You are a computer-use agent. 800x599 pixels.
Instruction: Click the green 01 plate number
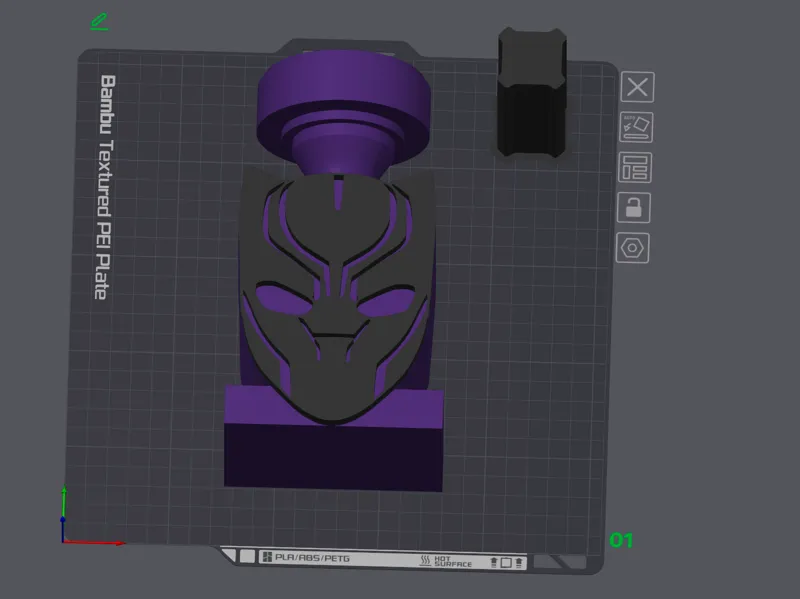621,540
